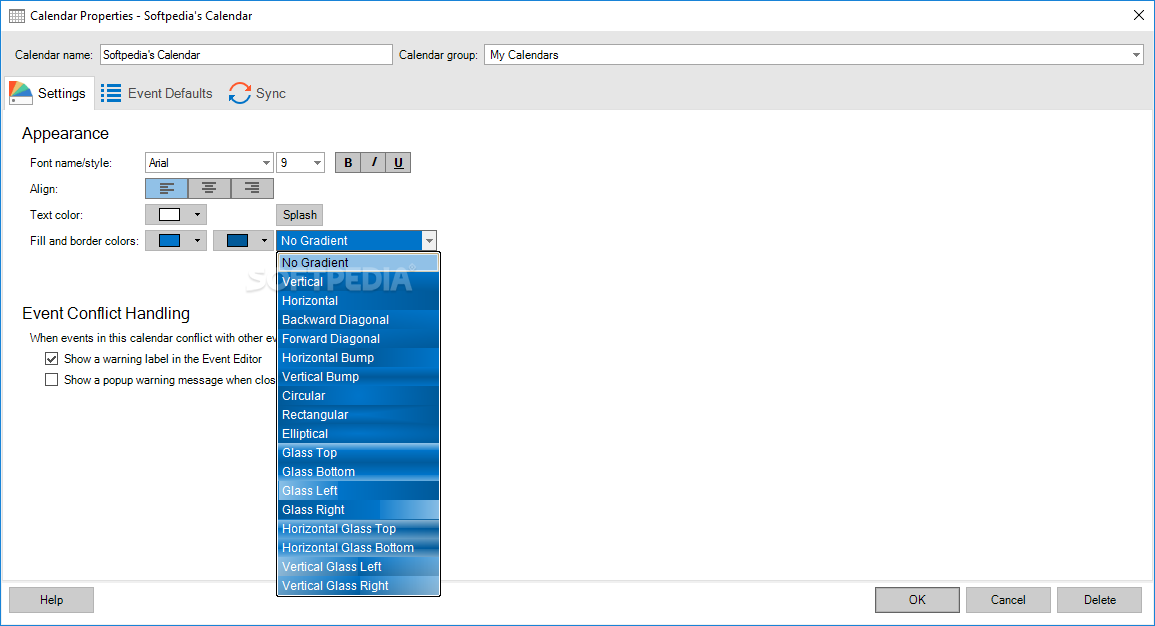
Task: Uncheck warning label in Event Editor
Action: 52,359
